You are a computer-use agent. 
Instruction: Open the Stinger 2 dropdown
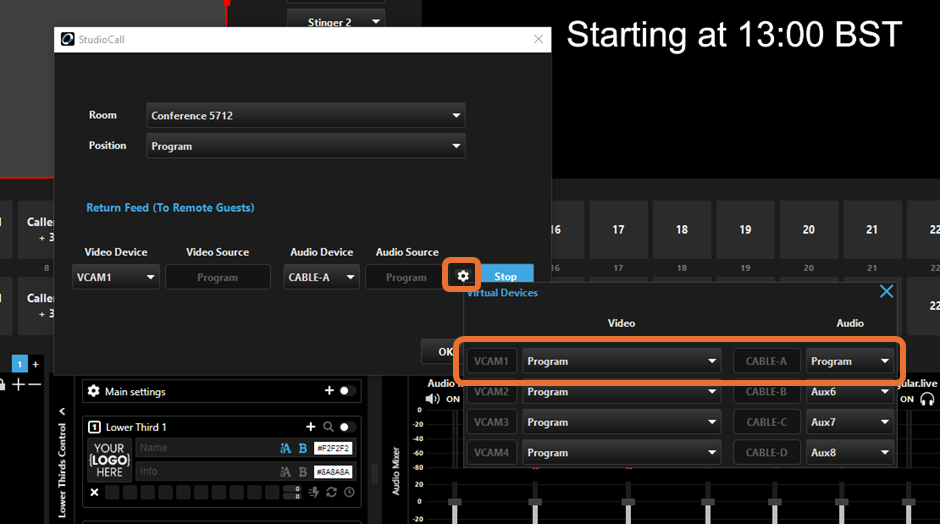(x=336, y=20)
